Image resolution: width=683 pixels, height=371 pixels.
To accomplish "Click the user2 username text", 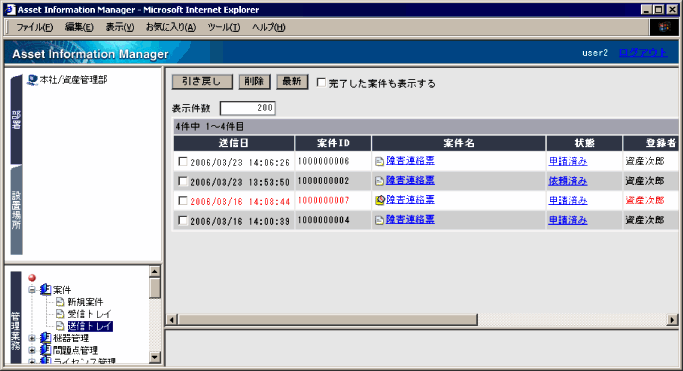I will point(595,53).
